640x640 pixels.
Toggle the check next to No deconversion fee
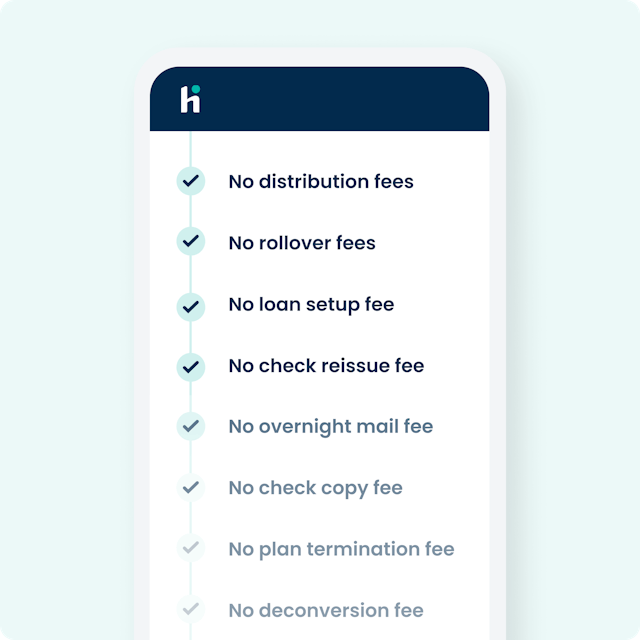[x=190, y=610]
